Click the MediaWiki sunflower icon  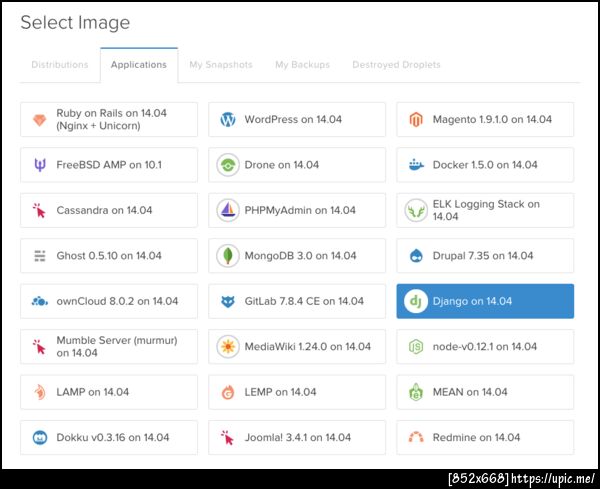228,347
